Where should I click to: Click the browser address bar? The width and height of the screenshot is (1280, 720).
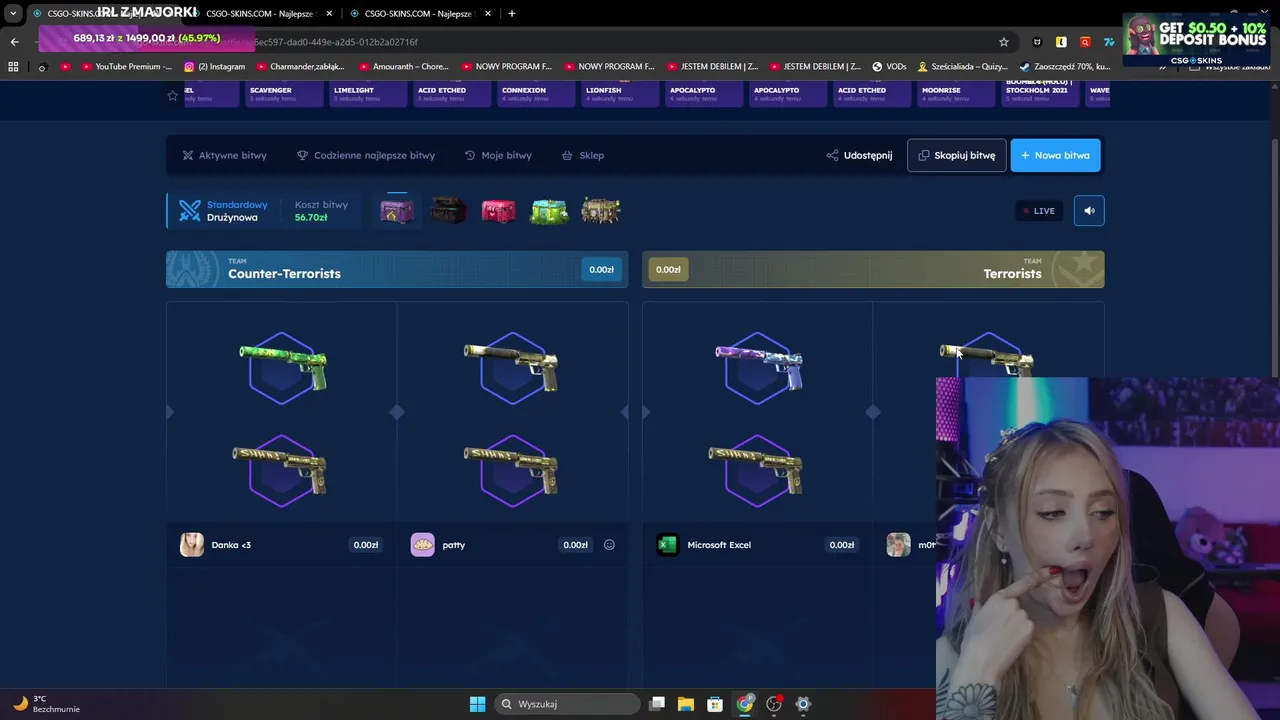[x=520, y=42]
